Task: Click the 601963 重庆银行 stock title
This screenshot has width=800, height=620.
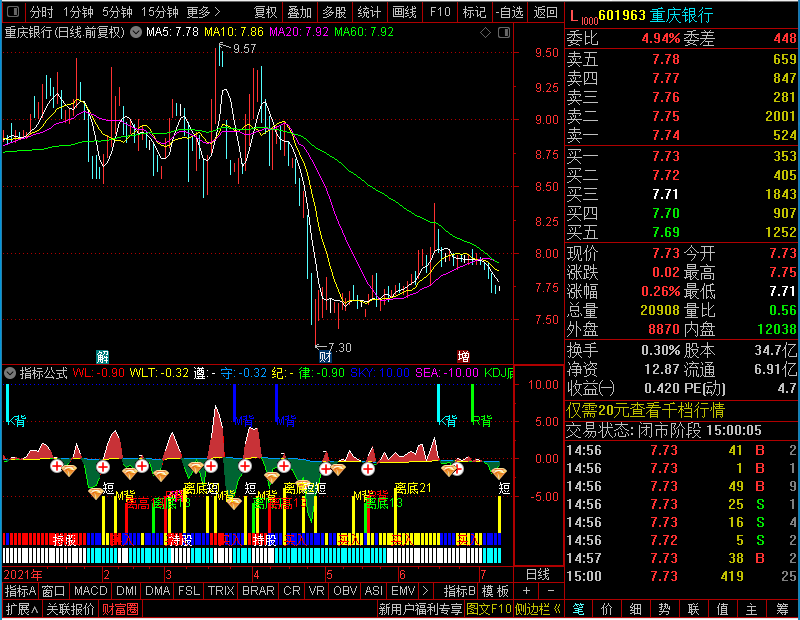Action: (656, 16)
